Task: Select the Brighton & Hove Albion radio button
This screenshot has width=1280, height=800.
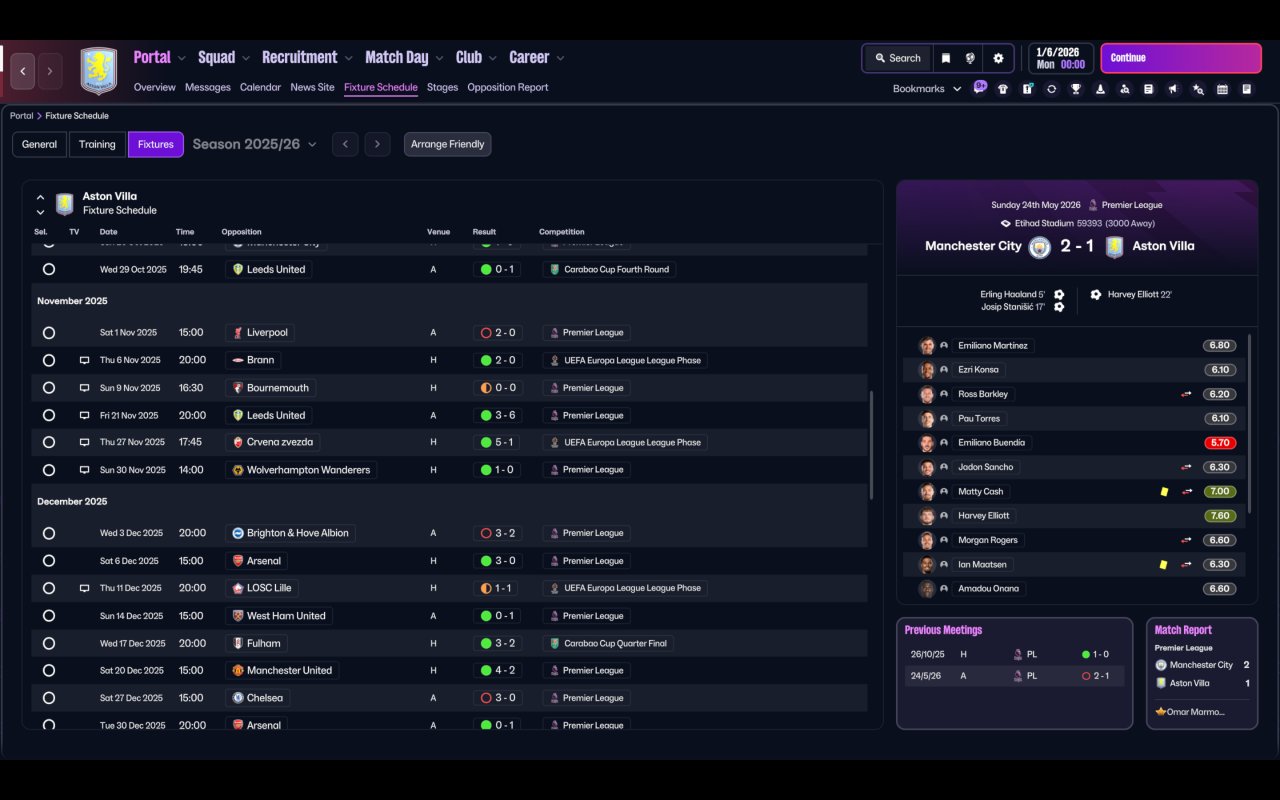Action: (x=49, y=534)
